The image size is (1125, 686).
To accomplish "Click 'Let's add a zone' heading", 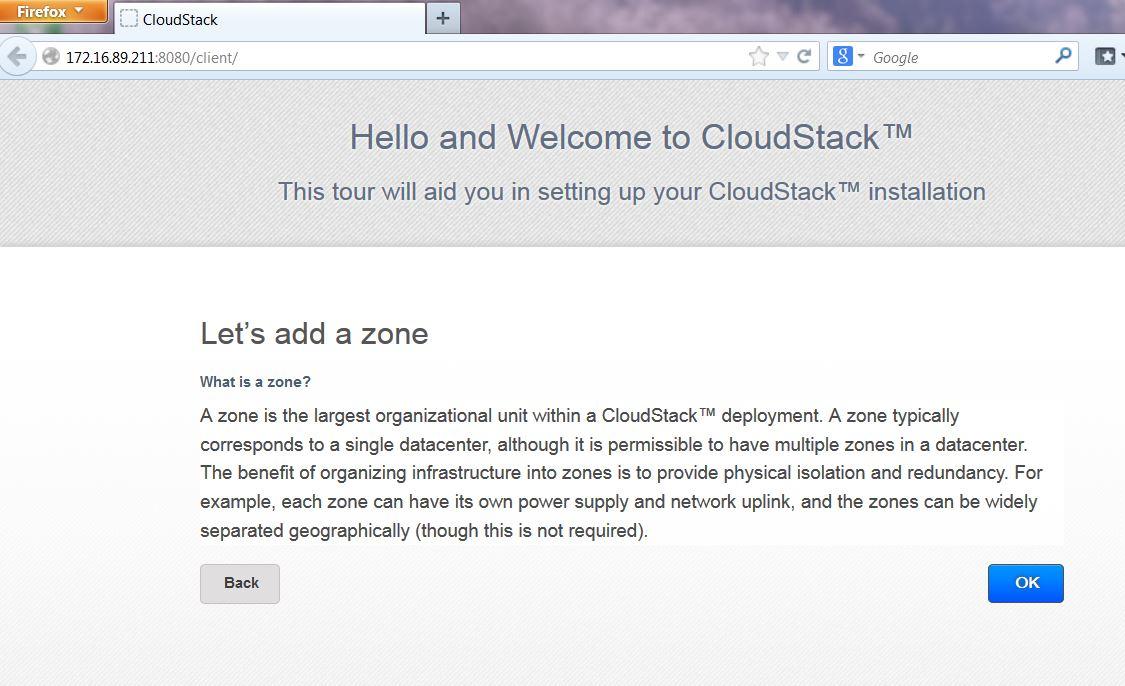I will pyautogui.click(x=314, y=334).
